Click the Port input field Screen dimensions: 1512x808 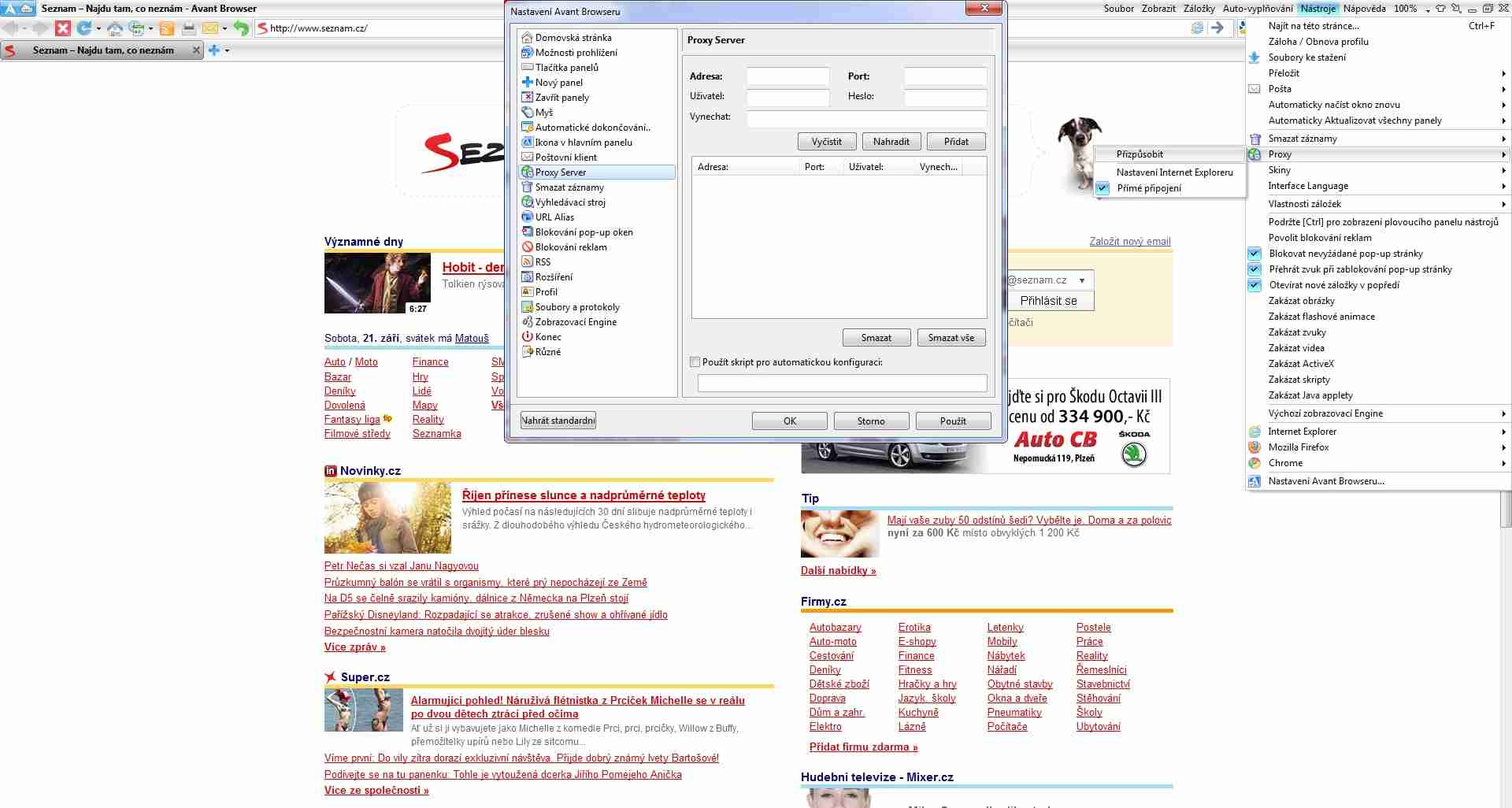[x=946, y=76]
